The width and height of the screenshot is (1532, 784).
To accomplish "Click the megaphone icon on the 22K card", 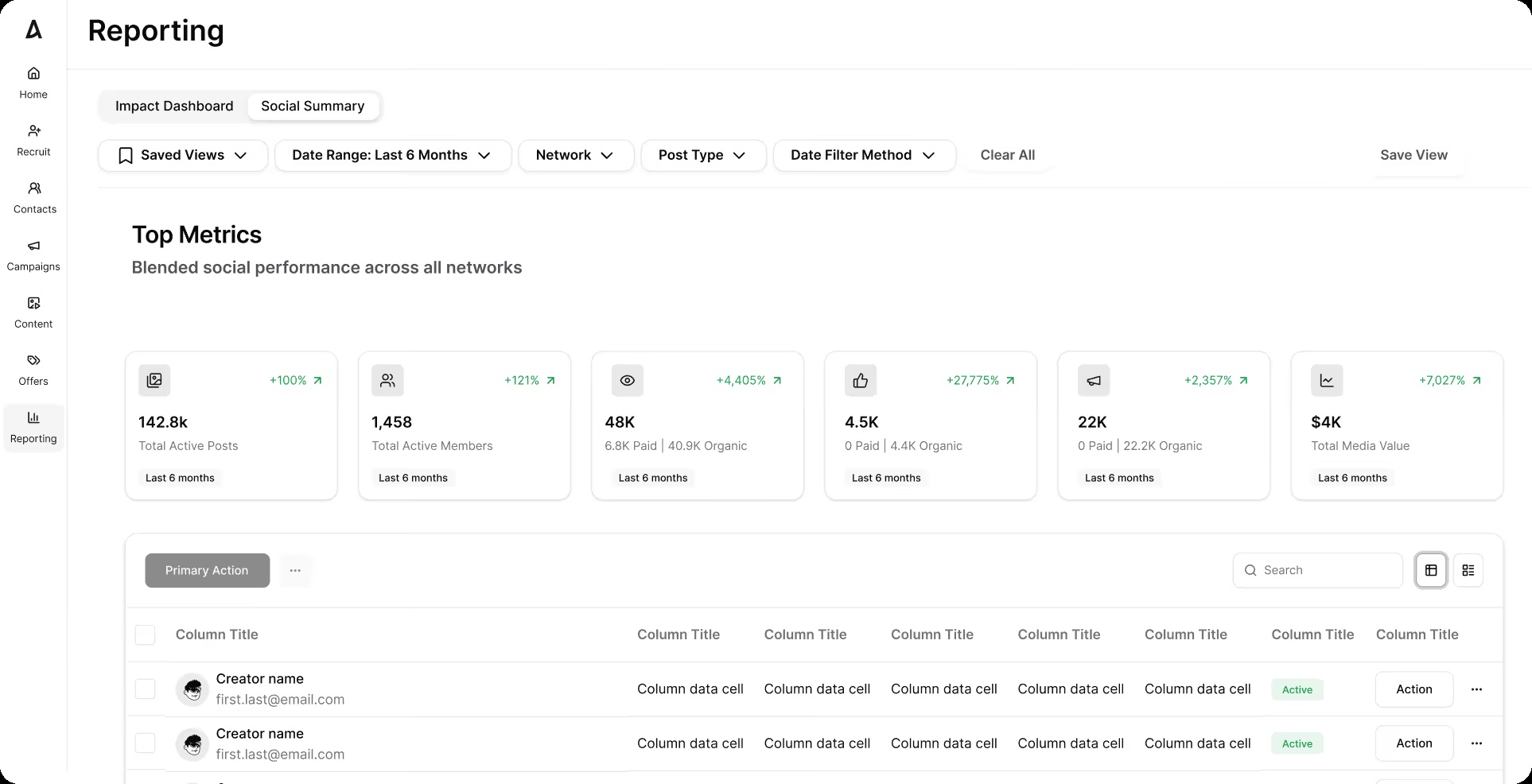I will click(1094, 380).
